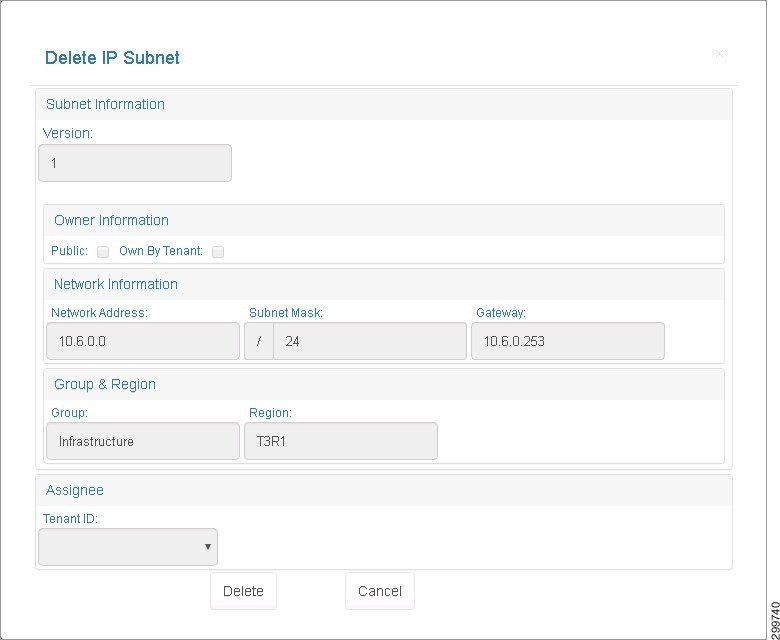Click the Assignee section header
Viewport: 780px width, 640px height.
point(384,490)
